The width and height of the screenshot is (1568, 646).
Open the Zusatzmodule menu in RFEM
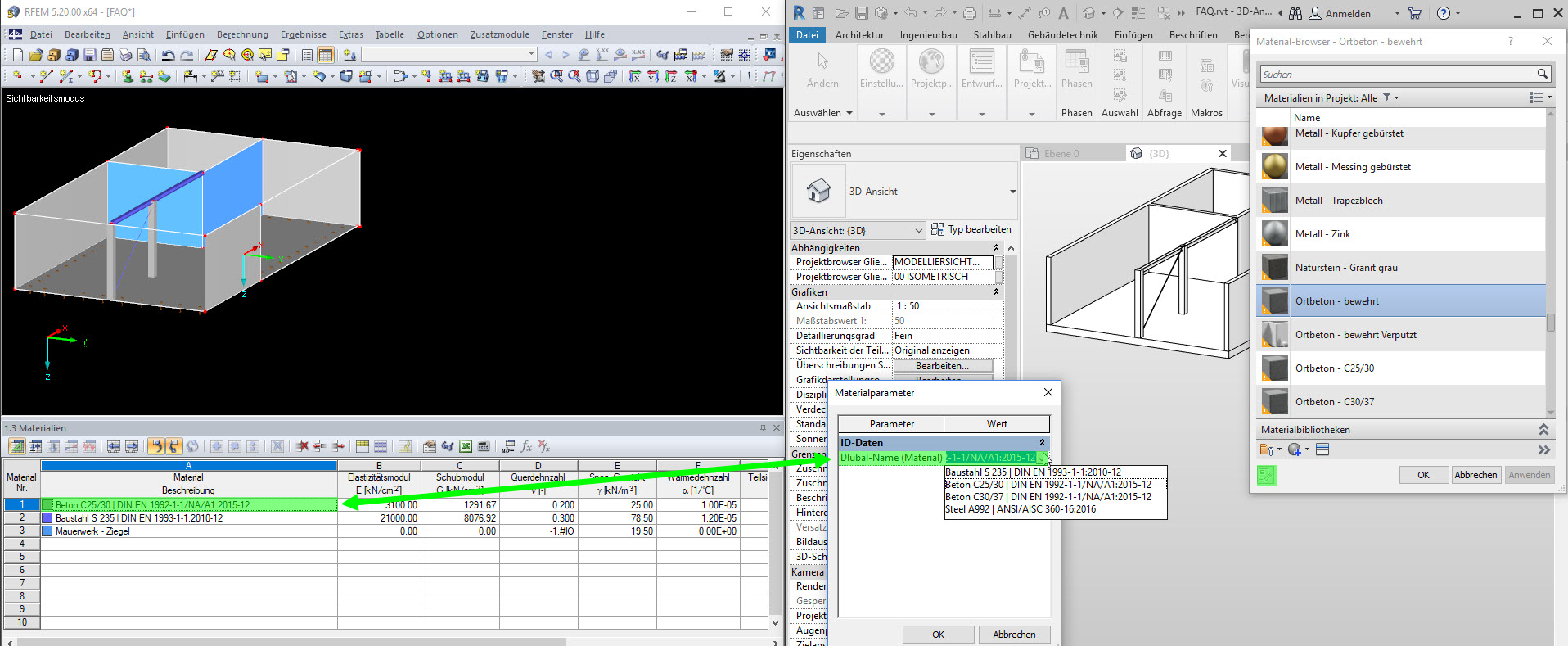pyautogui.click(x=499, y=34)
